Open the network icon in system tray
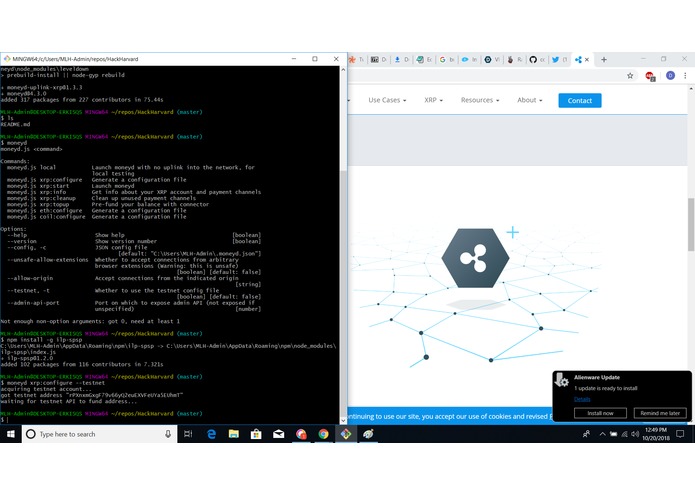Image resolution: width=695 pixels, height=494 pixels. point(625,434)
